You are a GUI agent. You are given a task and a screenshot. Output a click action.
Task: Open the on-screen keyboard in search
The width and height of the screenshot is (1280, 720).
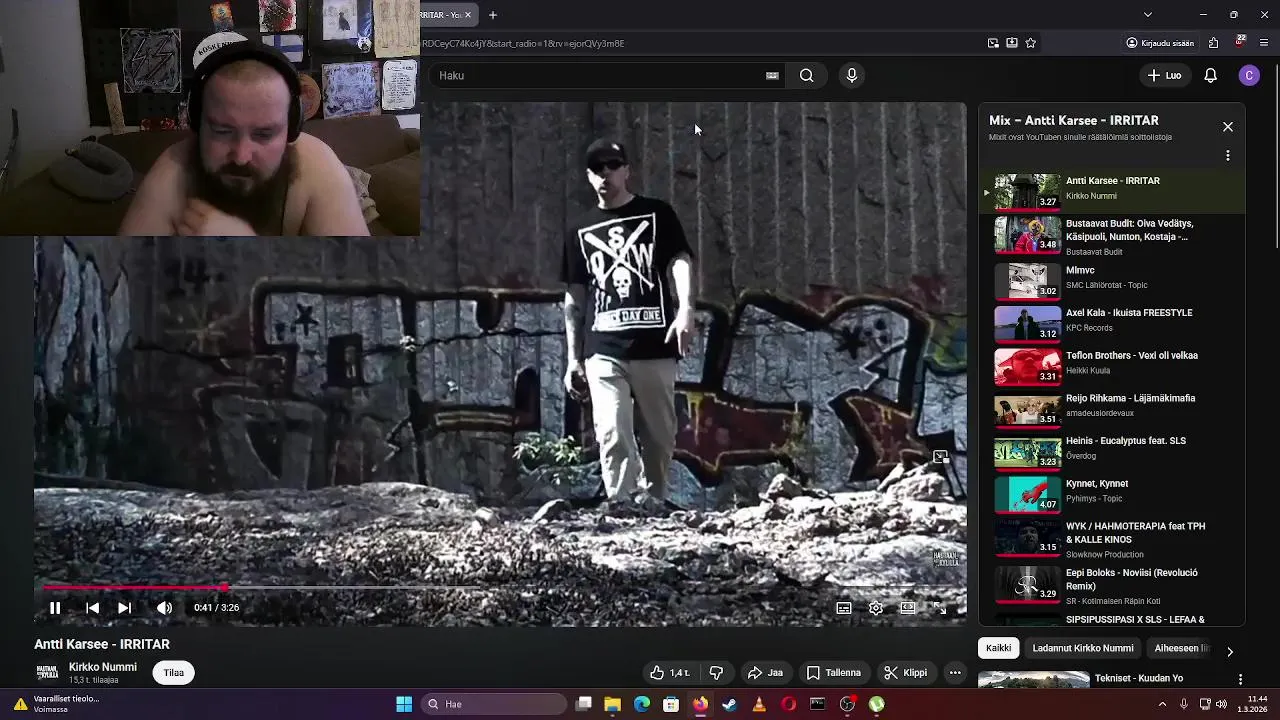772,75
